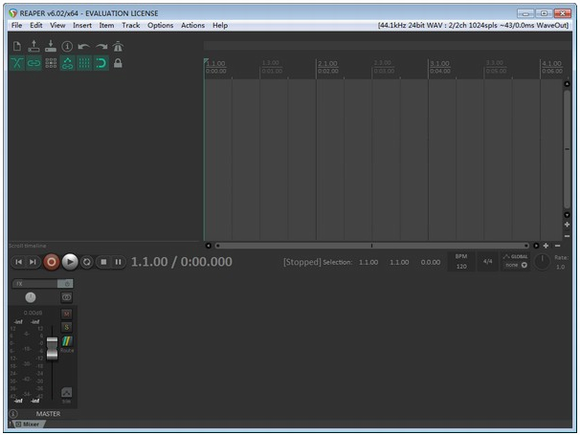Click the BPM 120 tempo field
The height and width of the screenshot is (435, 580).
461,262
